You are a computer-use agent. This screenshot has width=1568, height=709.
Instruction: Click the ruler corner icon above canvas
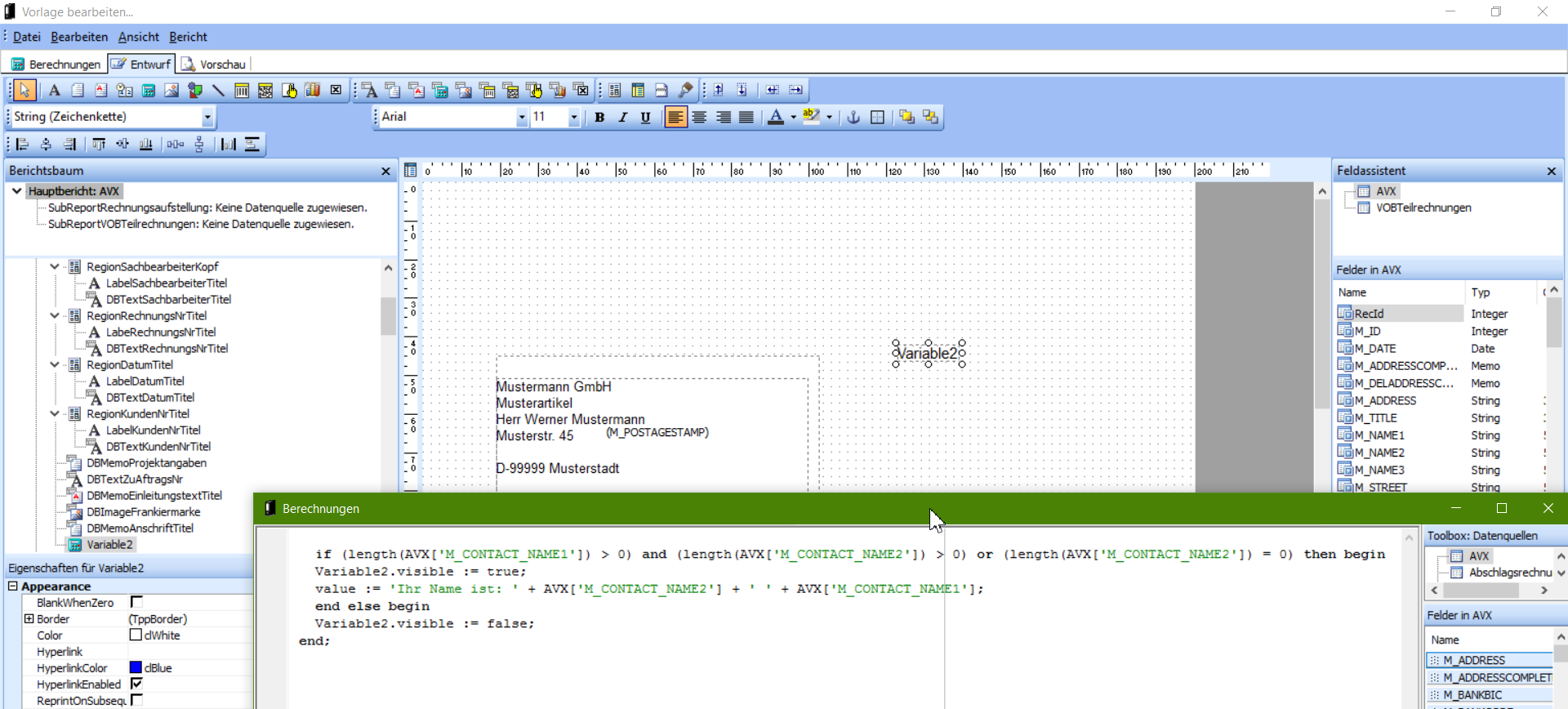[411, 170]
